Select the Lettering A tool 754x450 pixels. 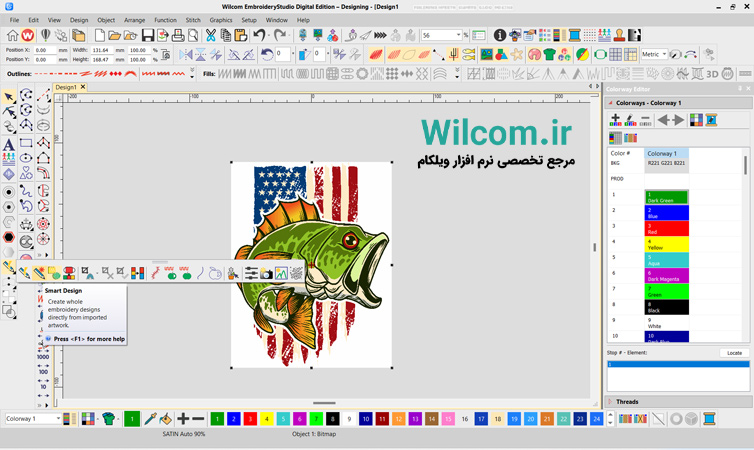(9, 145)
